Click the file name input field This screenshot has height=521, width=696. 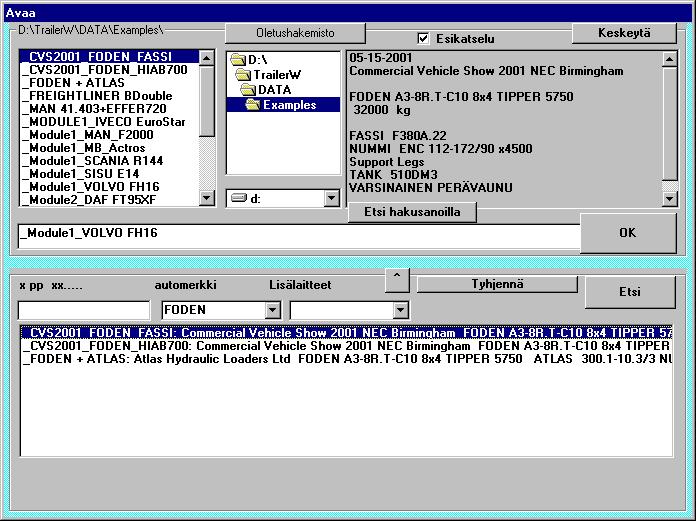[x=299, y=236]
